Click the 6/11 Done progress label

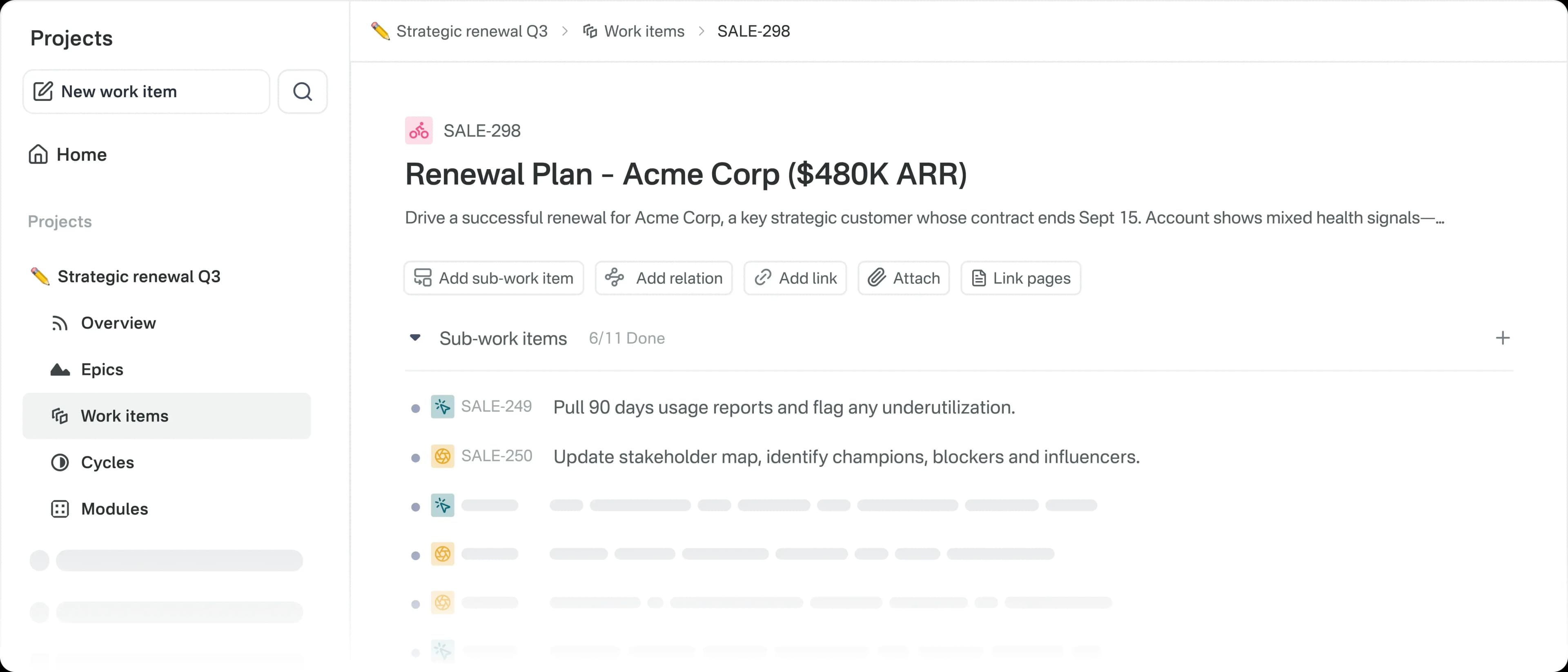[626, 338]
